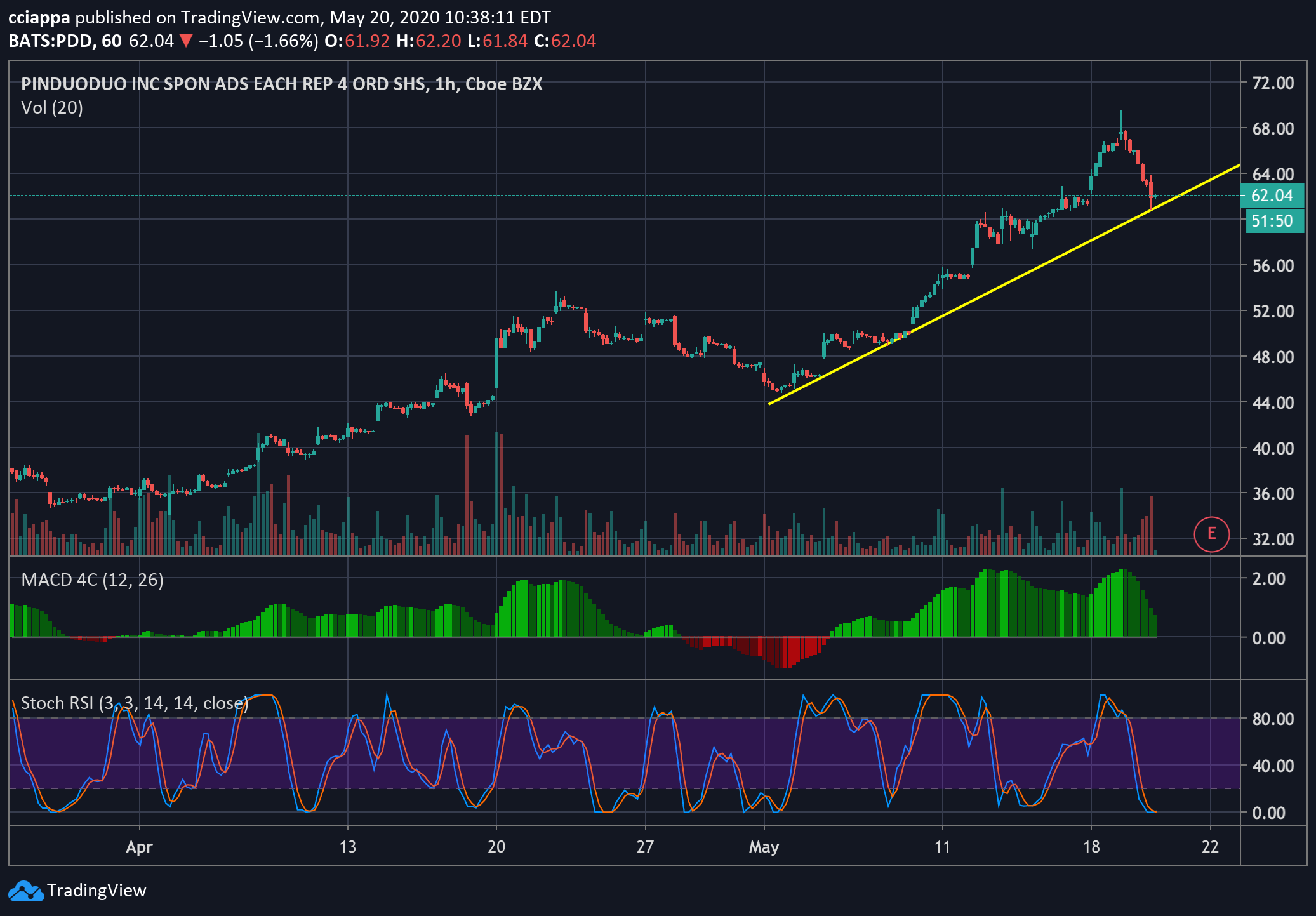Click the 20 date label on time axis

point(496,847)
